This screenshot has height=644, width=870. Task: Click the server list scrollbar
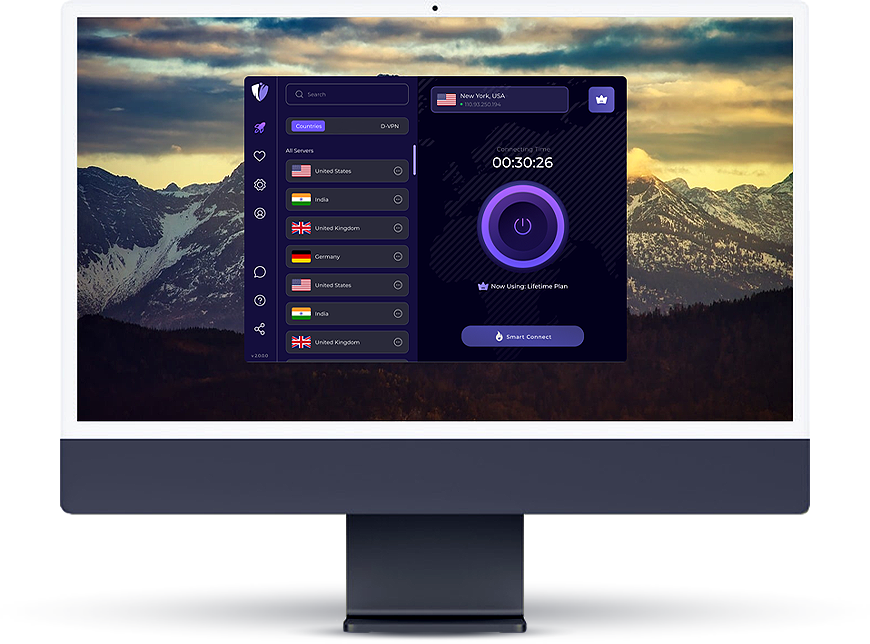pyautogui.click(x=414, y=160)
